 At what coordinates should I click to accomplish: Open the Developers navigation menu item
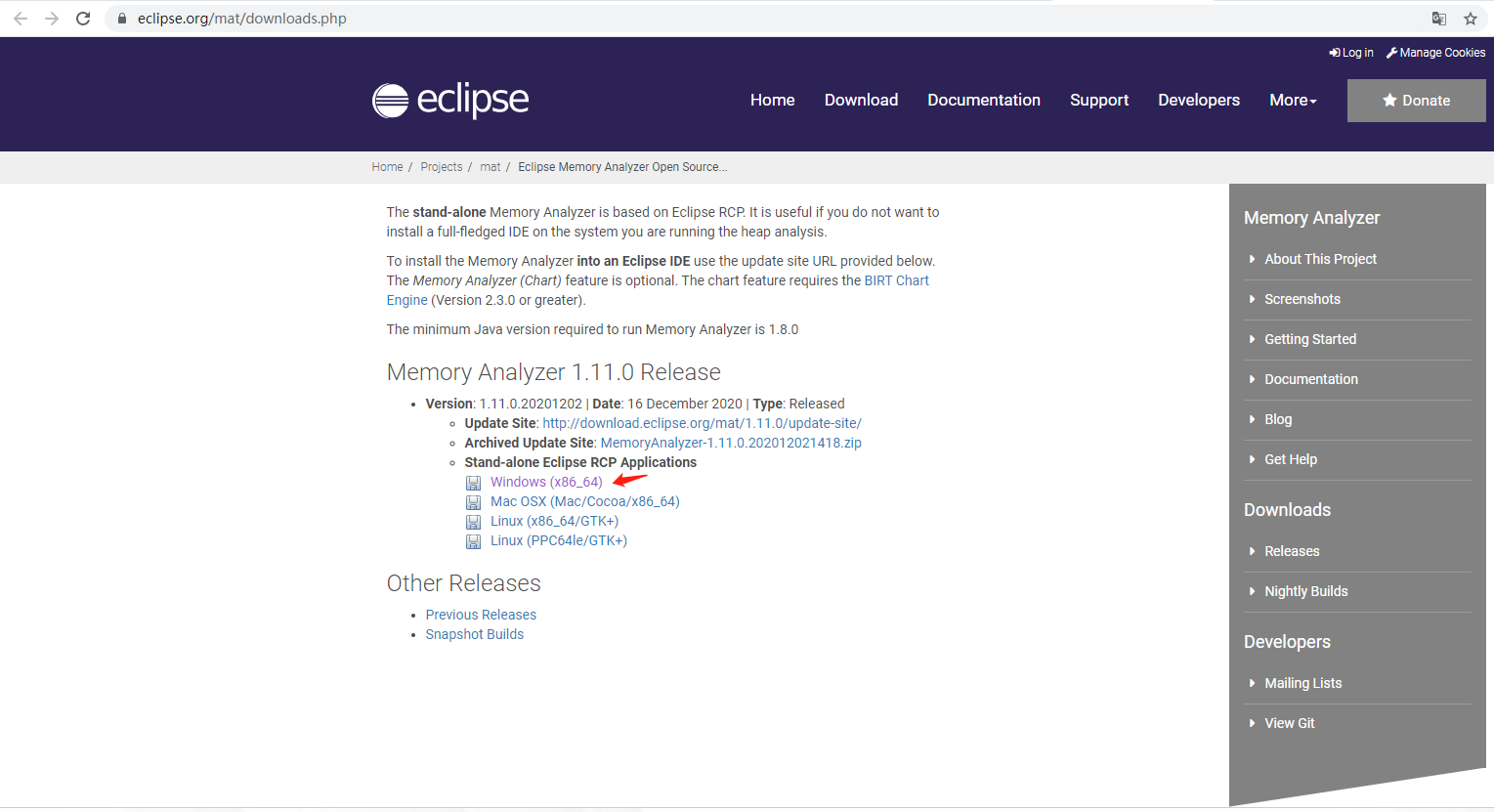[1199, 100]
